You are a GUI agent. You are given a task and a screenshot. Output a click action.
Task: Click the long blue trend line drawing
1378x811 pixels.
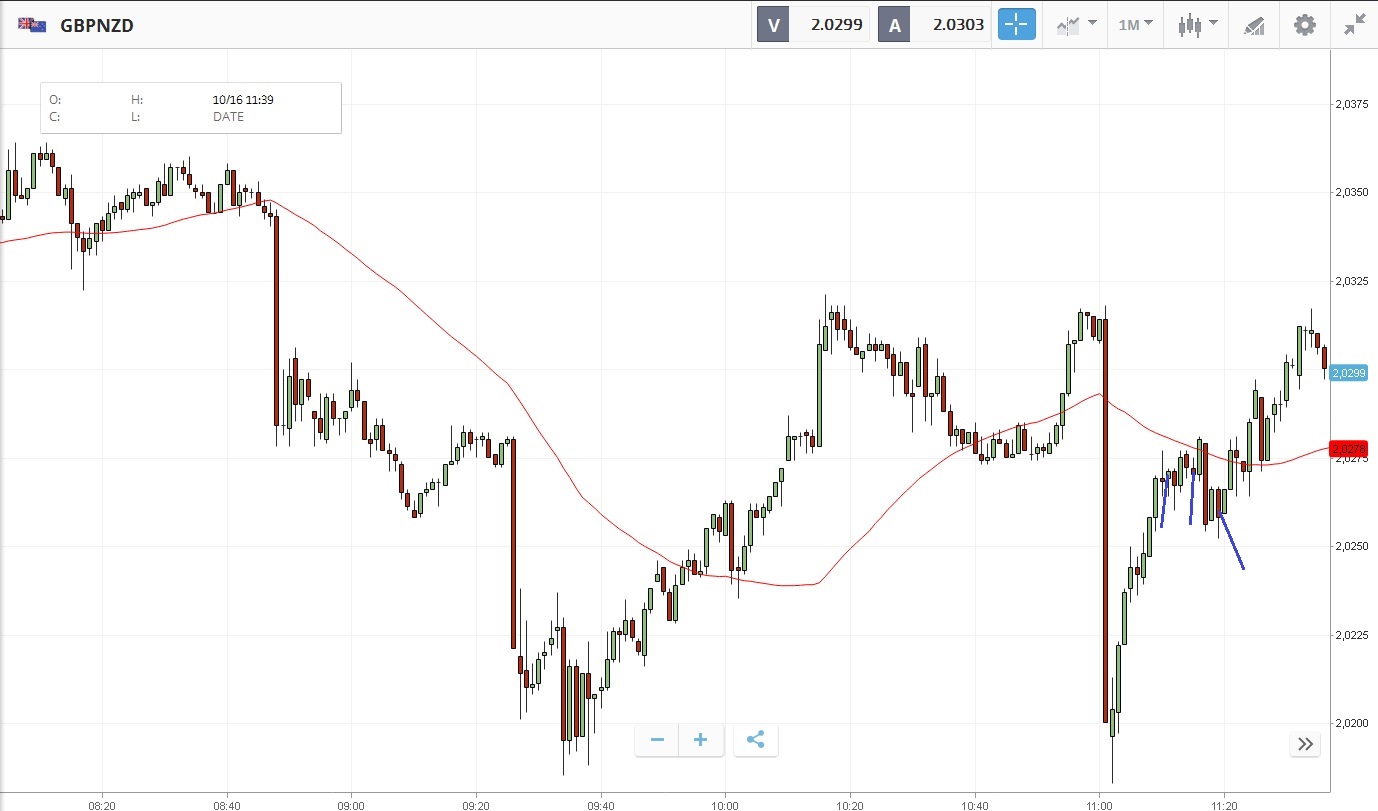[1232, 542]
